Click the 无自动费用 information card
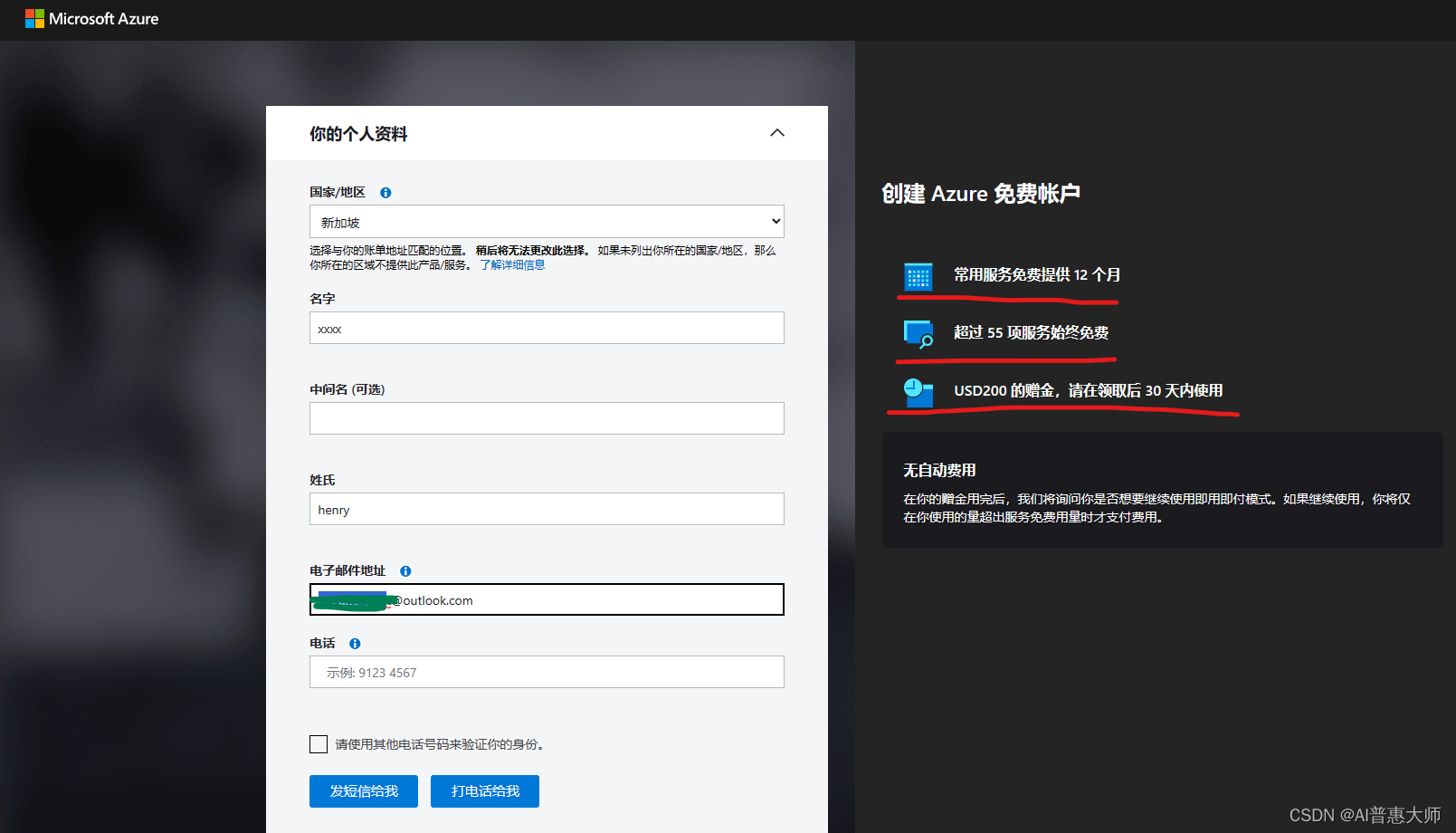This screenshot has height=833, width=1456. (x=1162, y=490)
